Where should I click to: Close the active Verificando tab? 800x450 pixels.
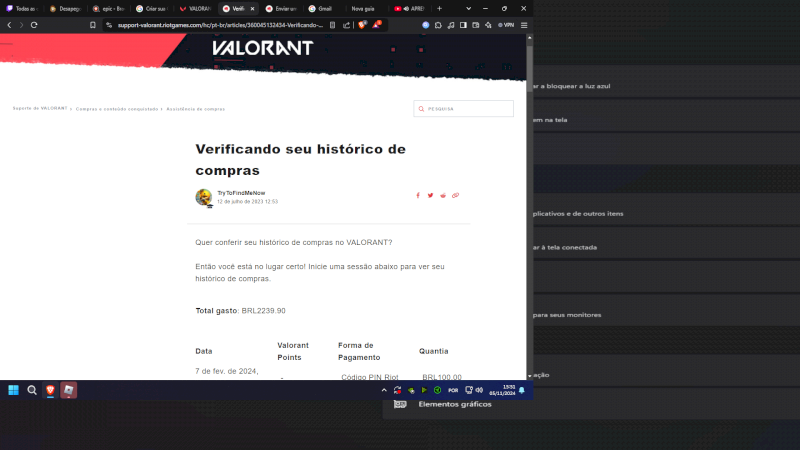click(x=253, y=9)
